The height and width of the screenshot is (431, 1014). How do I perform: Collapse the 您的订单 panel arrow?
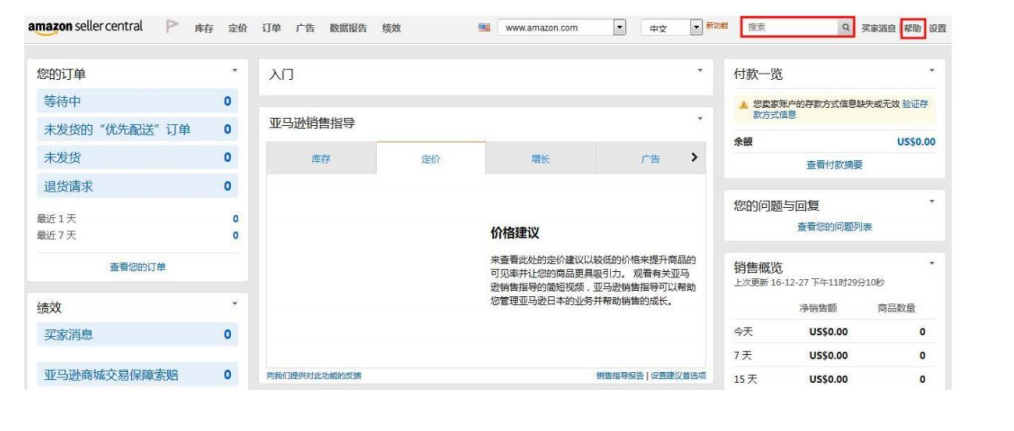pos(235,69)
